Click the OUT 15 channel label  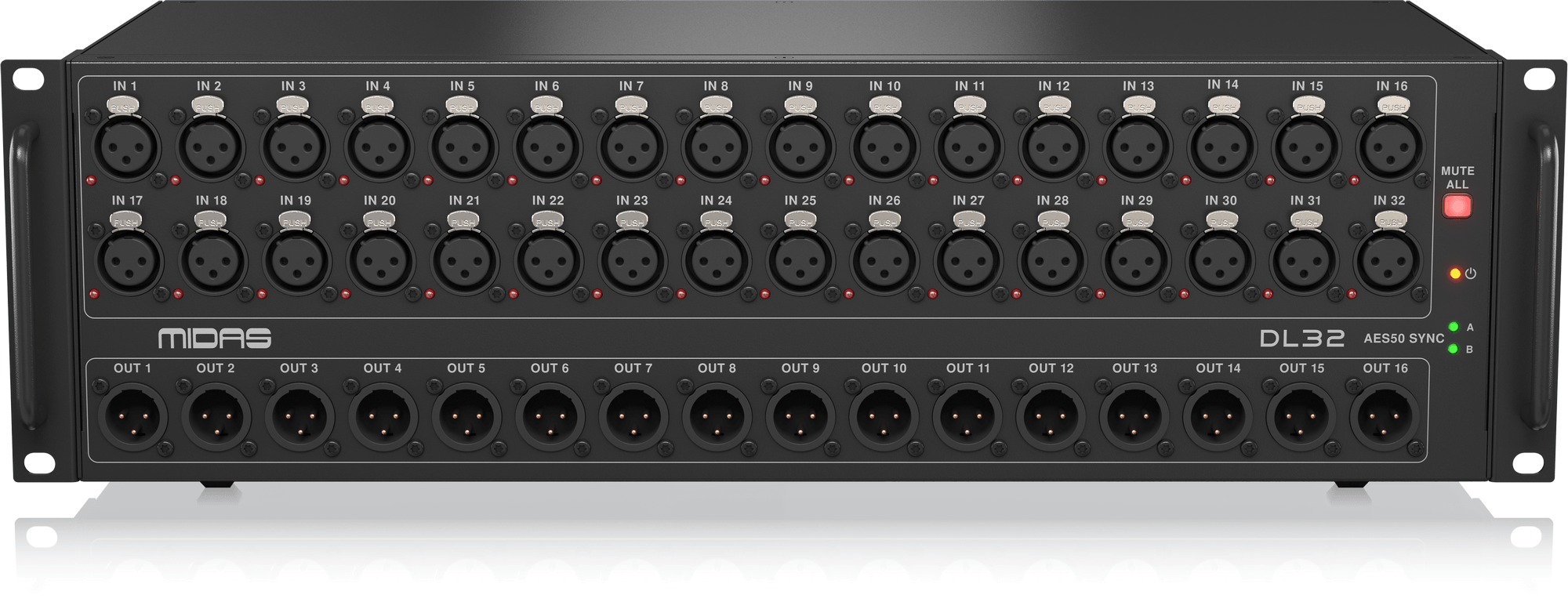coord(1301,368)
